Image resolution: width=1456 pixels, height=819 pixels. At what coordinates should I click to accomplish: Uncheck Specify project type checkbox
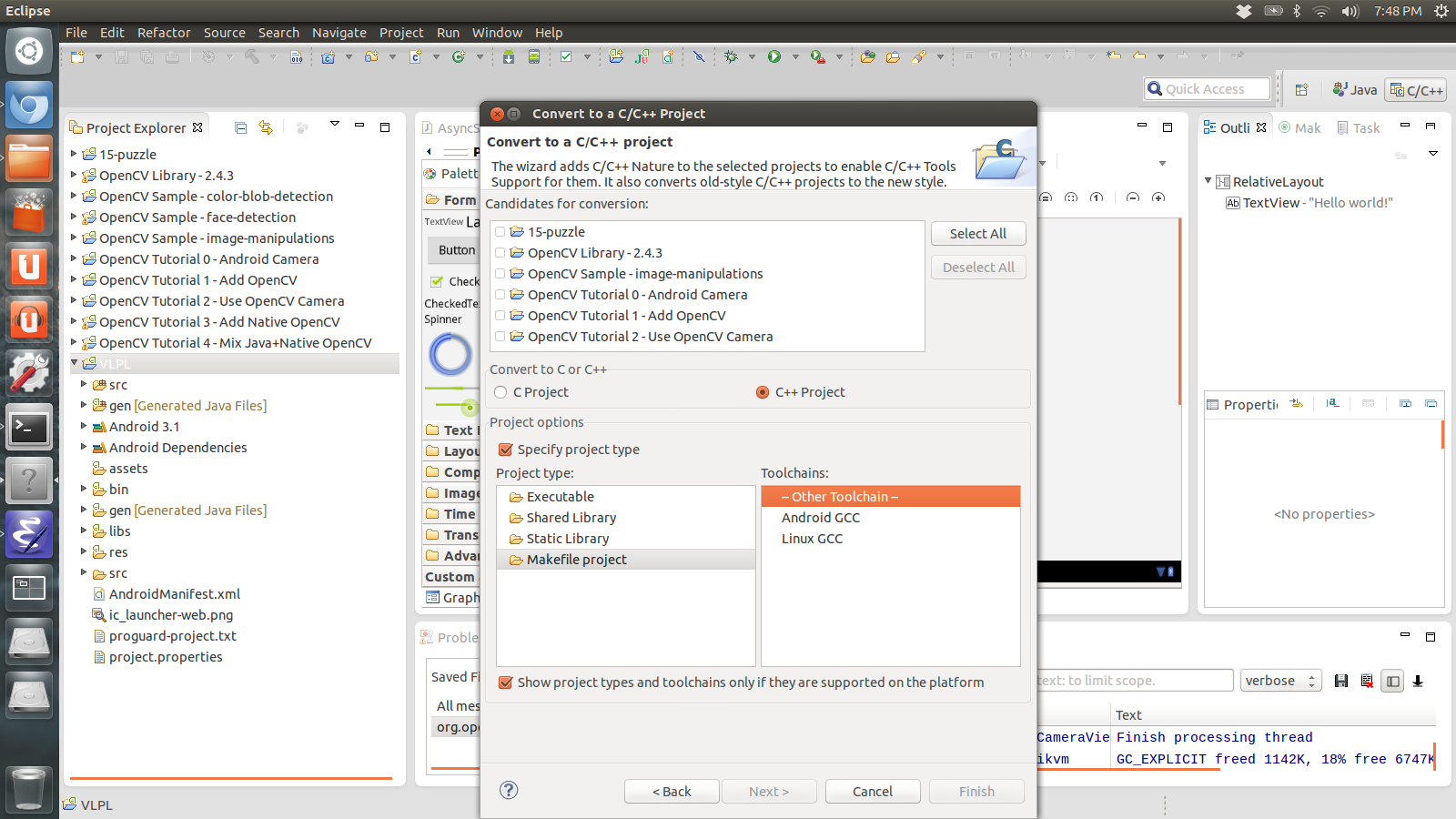(506, 450)
